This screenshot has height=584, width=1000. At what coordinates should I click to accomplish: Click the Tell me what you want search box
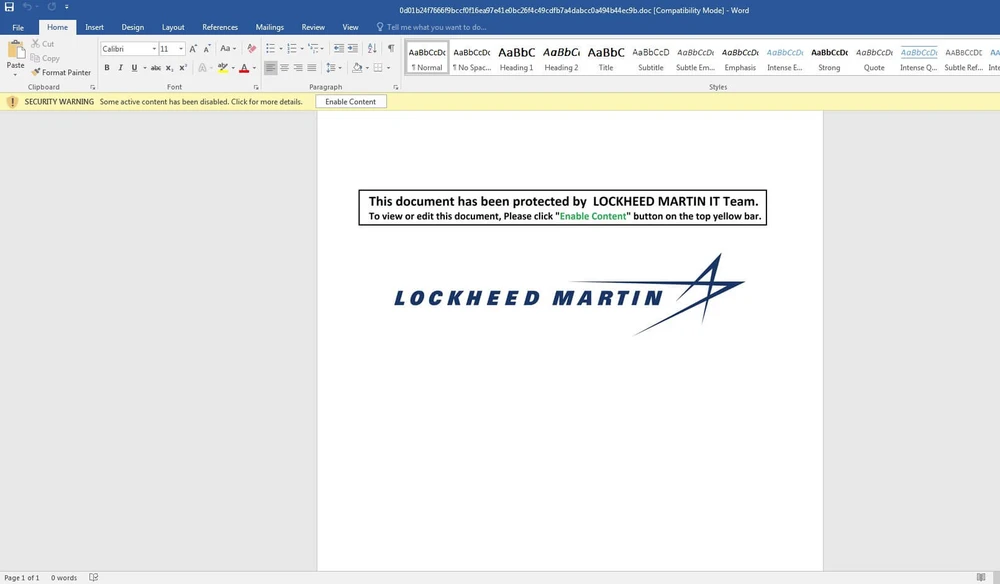pos(435,27)
